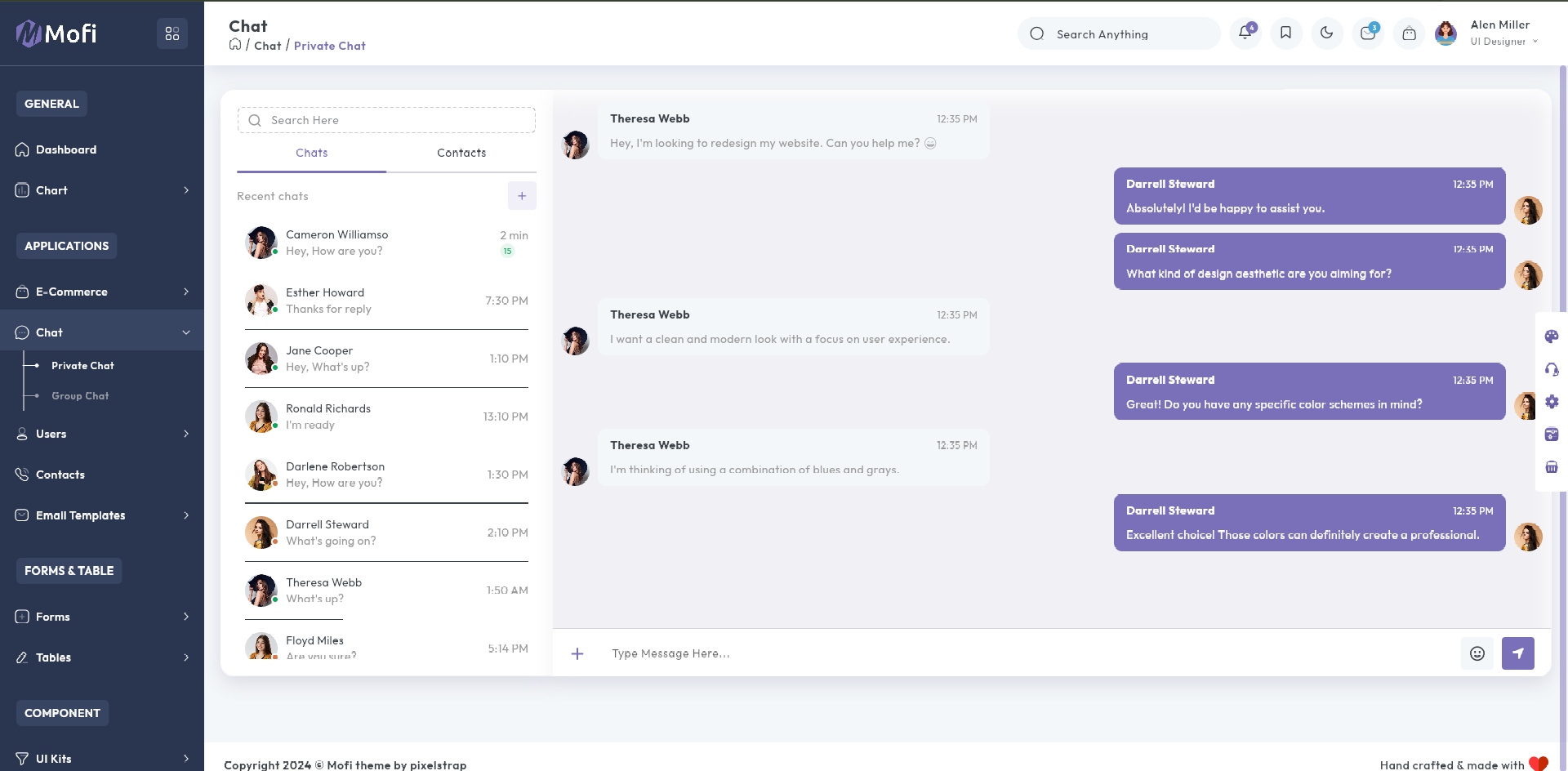Toggle sidebar with grid icon near logo

172,33
